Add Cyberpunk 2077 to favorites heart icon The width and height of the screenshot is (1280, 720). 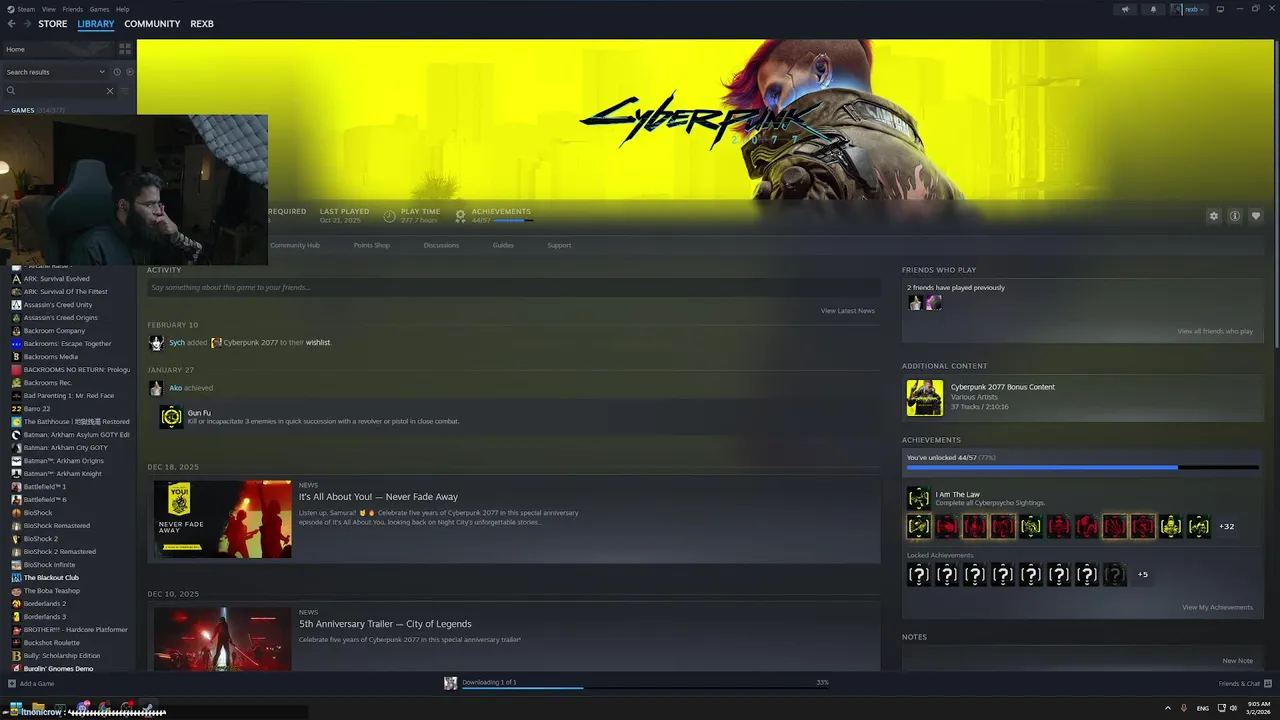[x=1256, y=216]
